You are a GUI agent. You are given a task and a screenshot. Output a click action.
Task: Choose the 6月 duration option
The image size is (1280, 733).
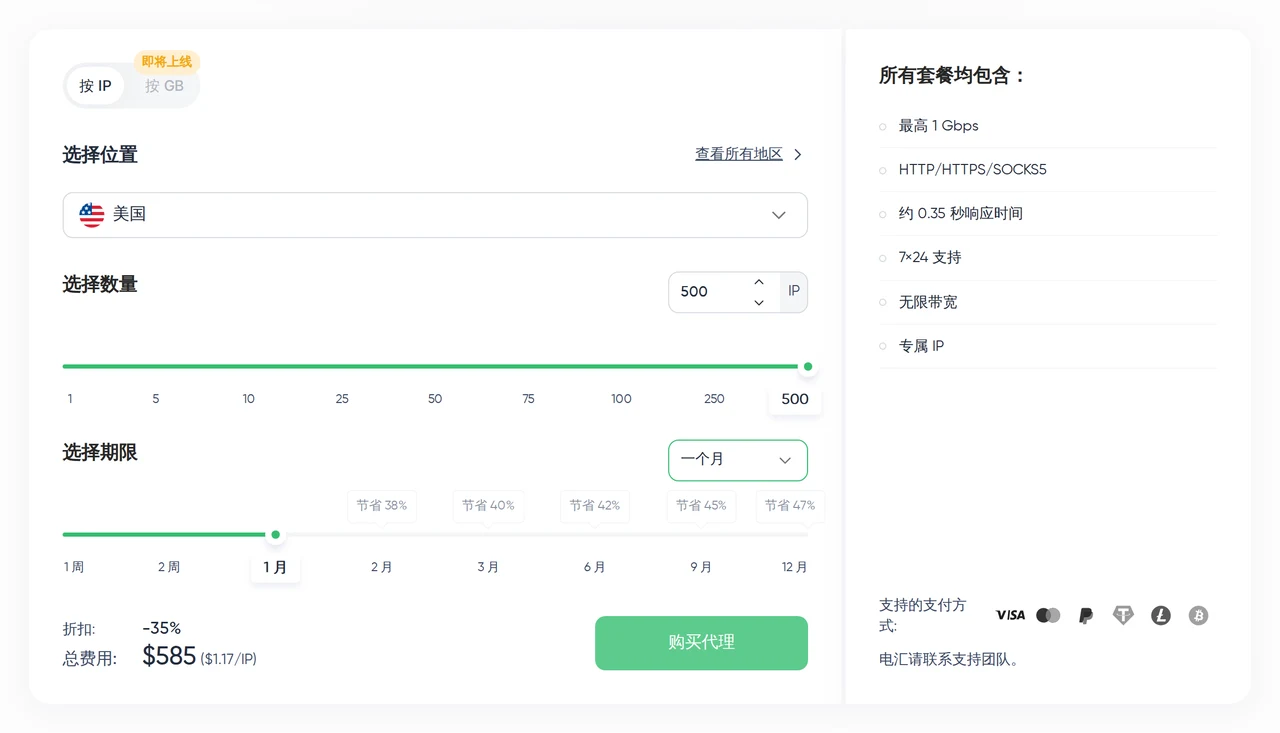point(595,567)
